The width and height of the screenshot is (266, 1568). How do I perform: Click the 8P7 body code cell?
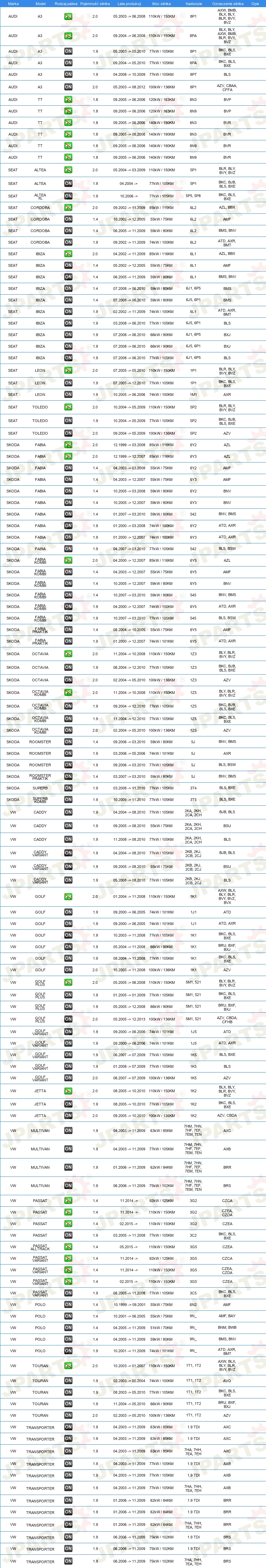pyautogui.click(x=193, y=74)
